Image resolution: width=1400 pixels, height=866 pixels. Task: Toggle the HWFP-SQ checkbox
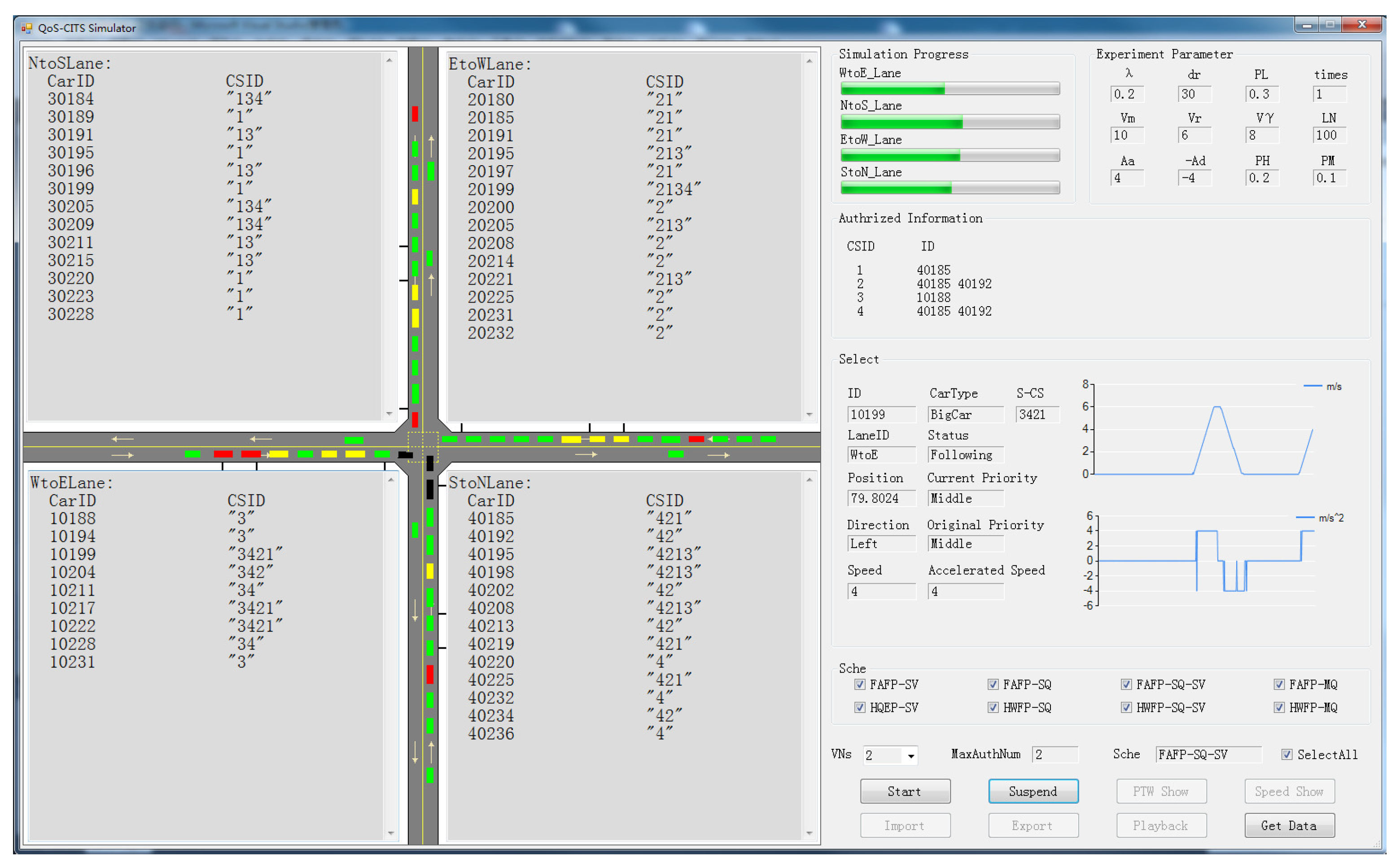point(993,707)
